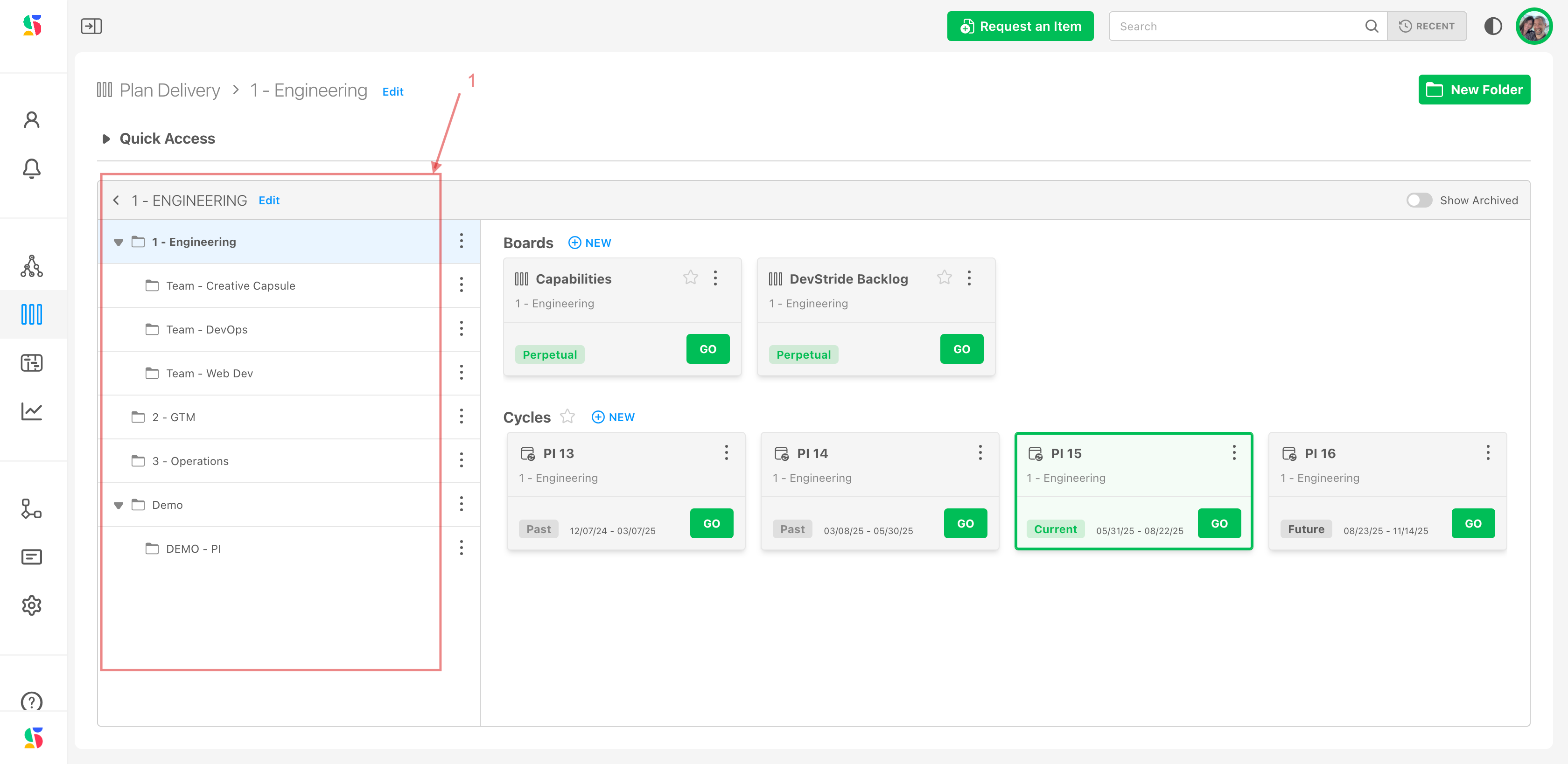Open the analytics chart sidebar icon
Screen dimensions: 1568x764
pyautogui.click(x=32, y=411)
